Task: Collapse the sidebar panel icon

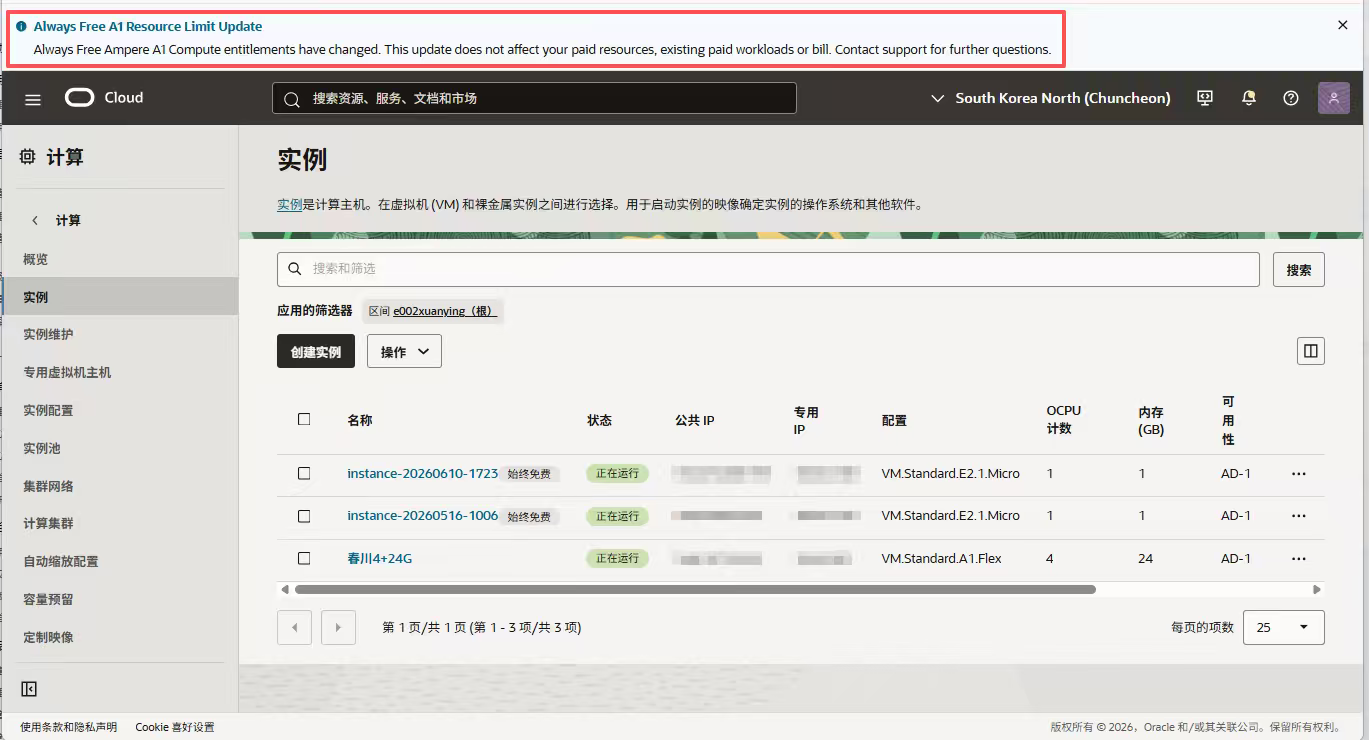Action: [29, 689]
